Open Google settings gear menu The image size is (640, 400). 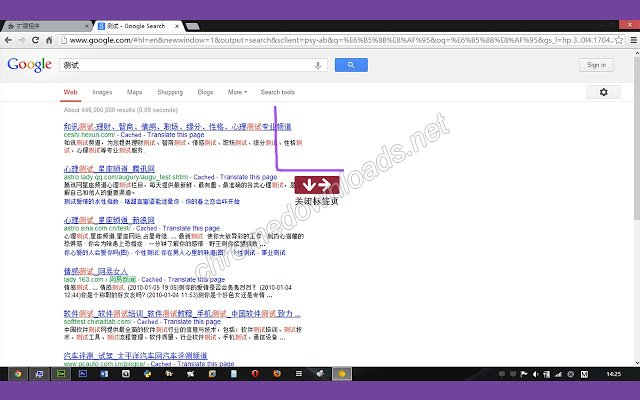coord(603,92)
